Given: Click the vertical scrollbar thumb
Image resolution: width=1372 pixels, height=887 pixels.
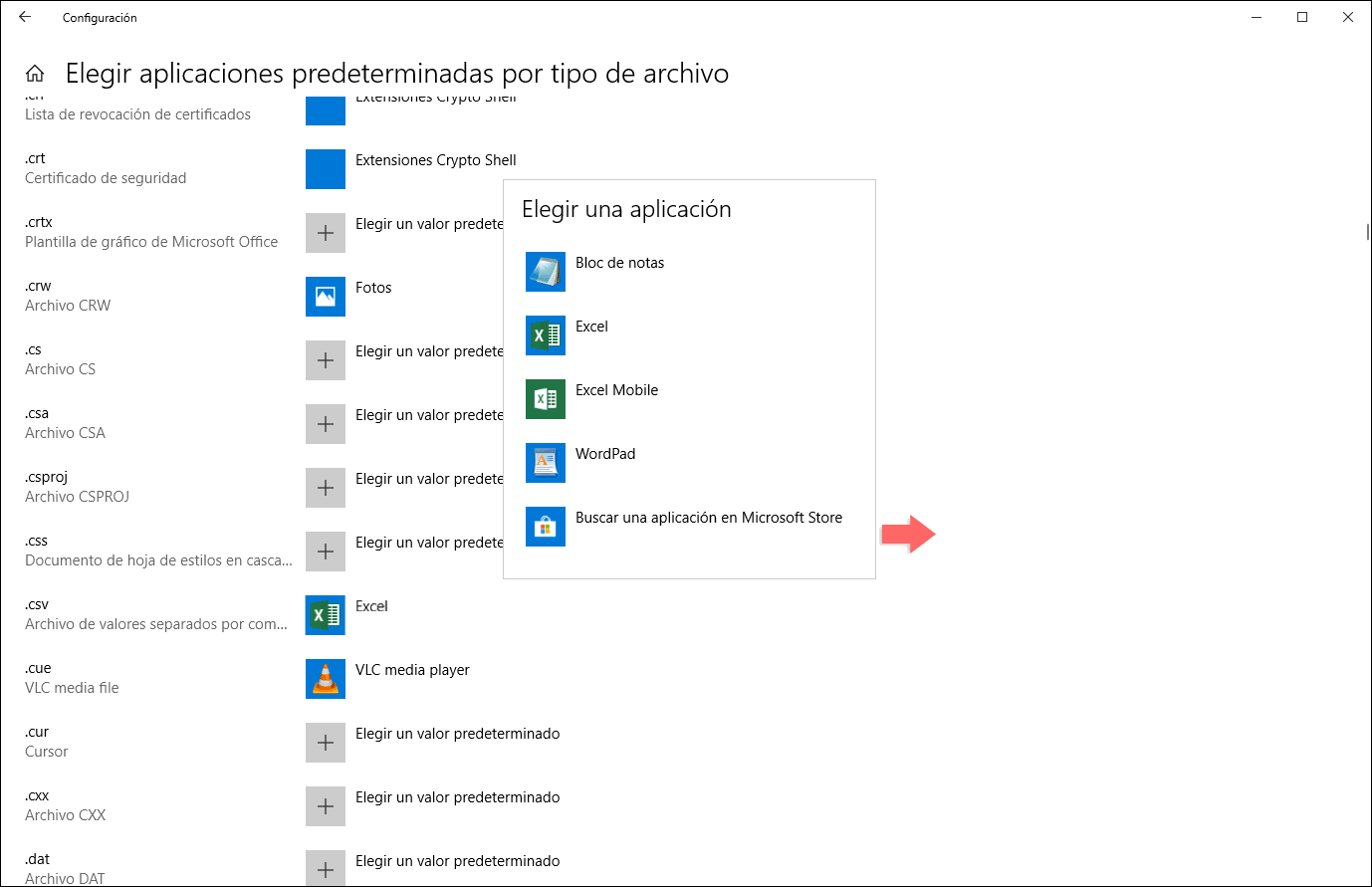Looking at the screenshot, I should pyautogui.click(x=1368, y=232).
